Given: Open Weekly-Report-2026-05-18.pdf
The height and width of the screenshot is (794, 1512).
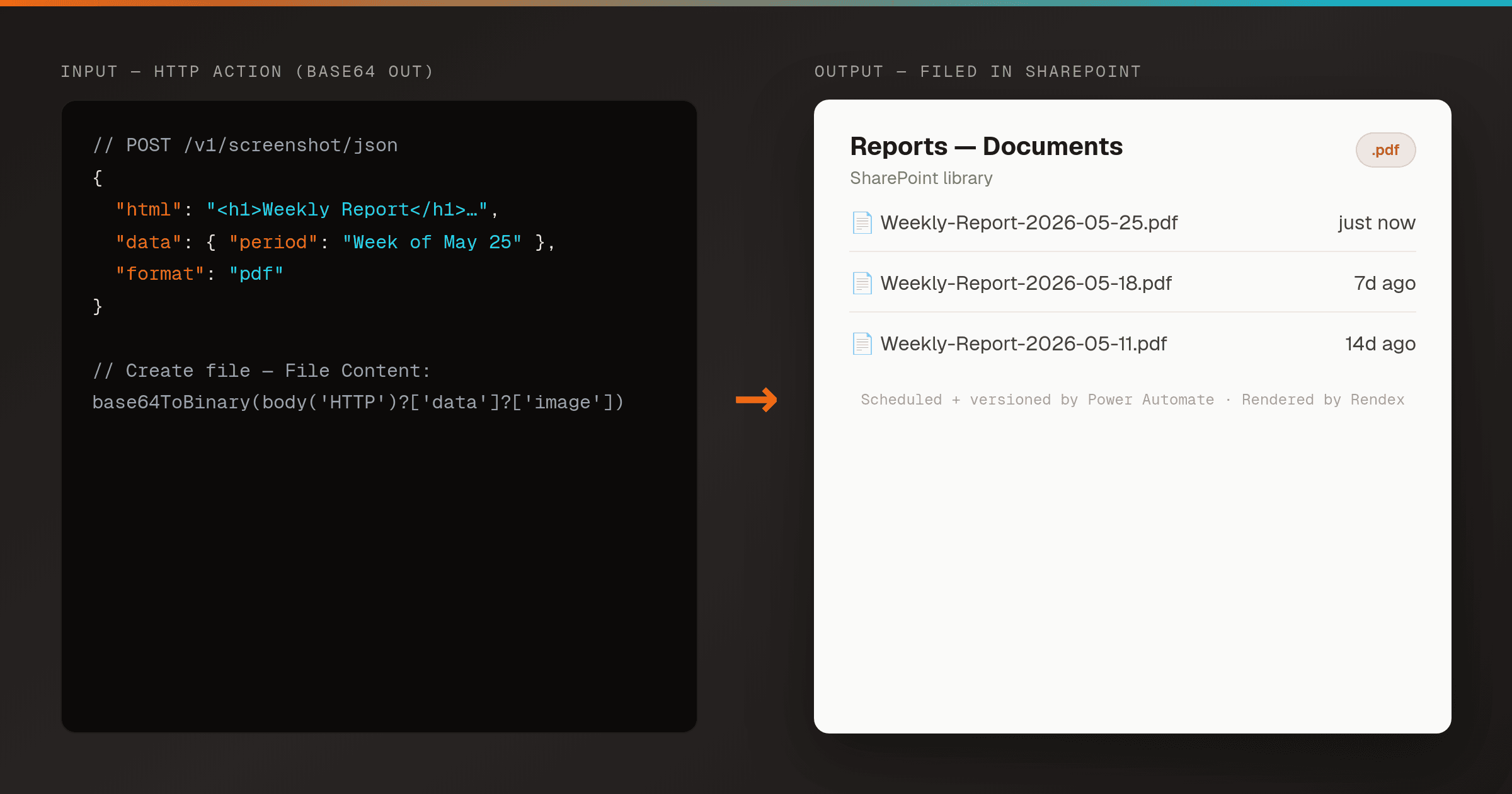Looking at the screenshot, I should 1026,283.
